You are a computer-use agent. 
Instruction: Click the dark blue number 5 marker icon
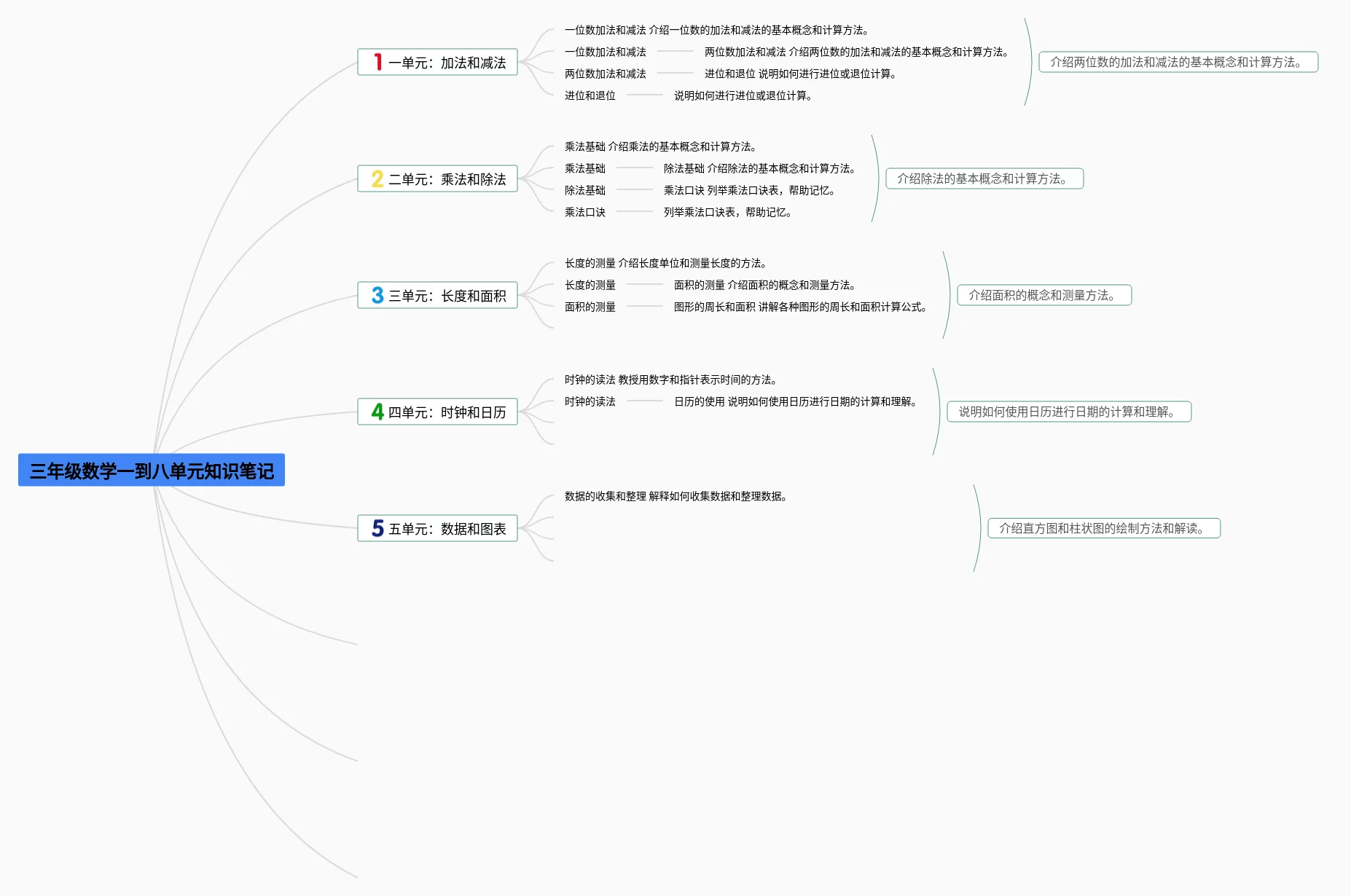tap(377, 528)
